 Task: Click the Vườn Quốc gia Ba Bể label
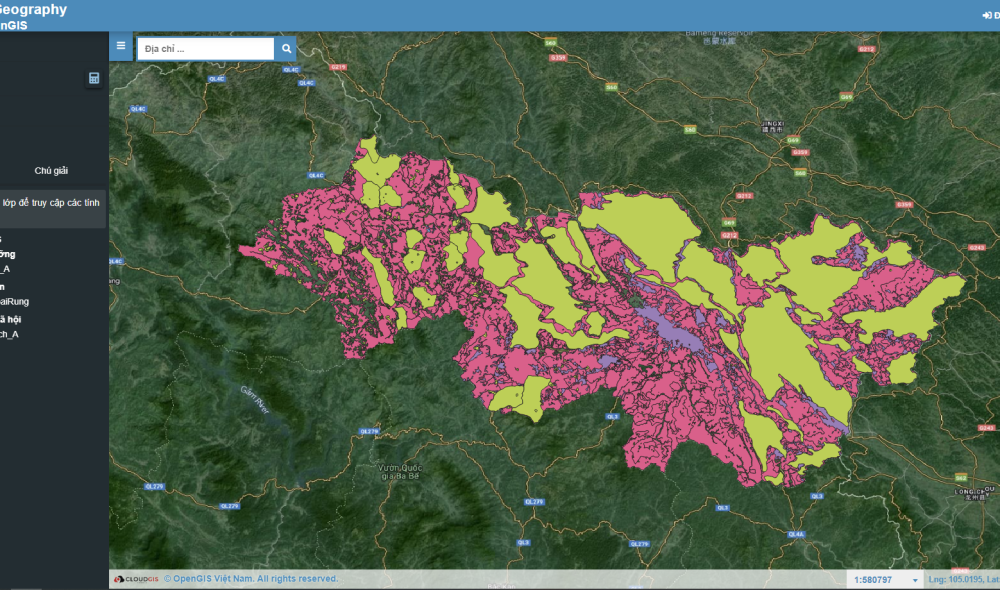(402, 472)
